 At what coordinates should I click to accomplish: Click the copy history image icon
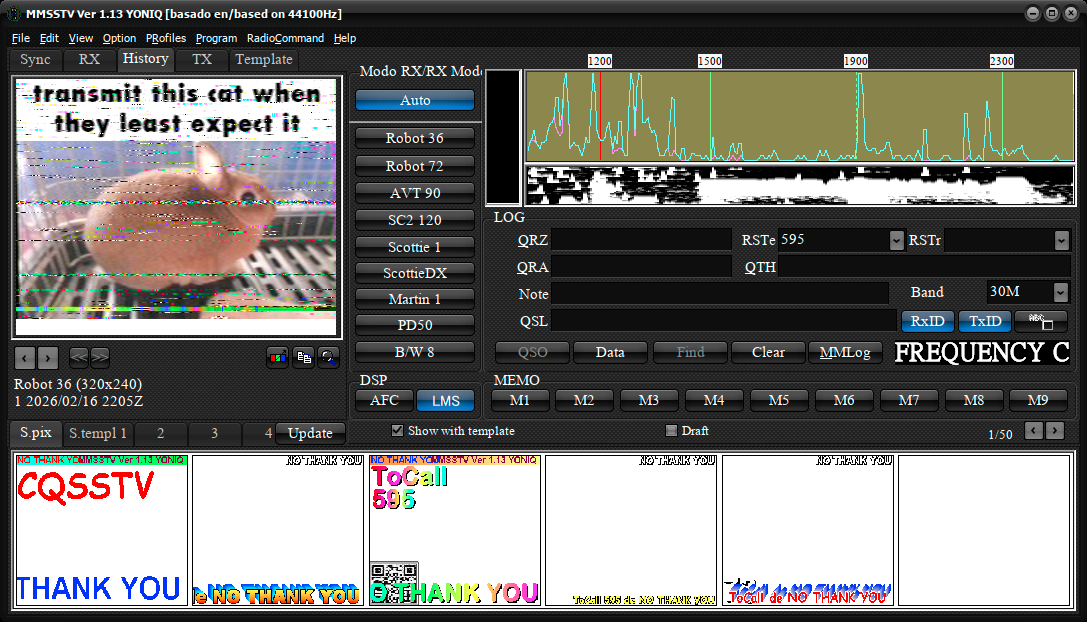point(303,358)
